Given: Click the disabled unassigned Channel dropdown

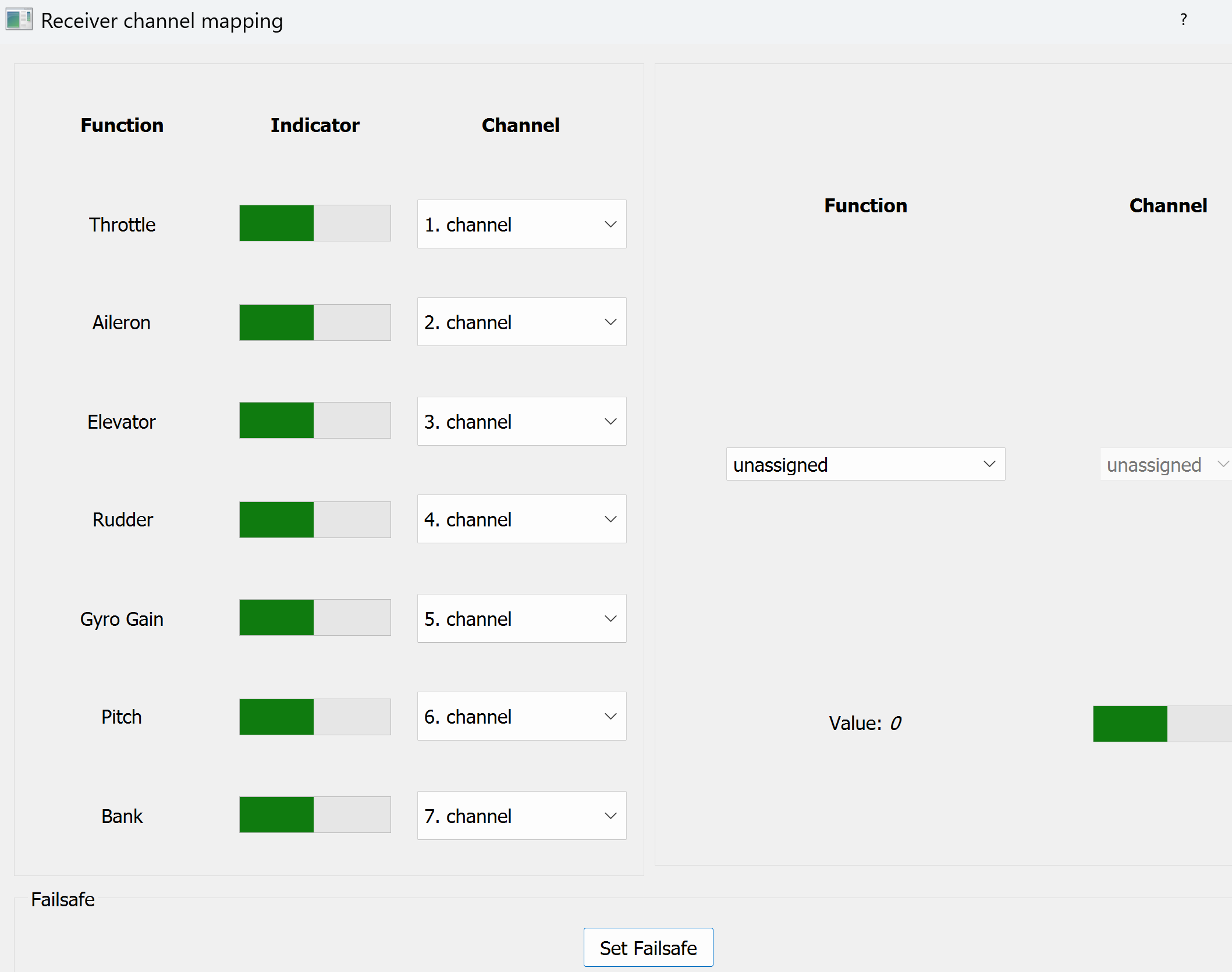Looking at the screenshot, I should coord(1165,464).
